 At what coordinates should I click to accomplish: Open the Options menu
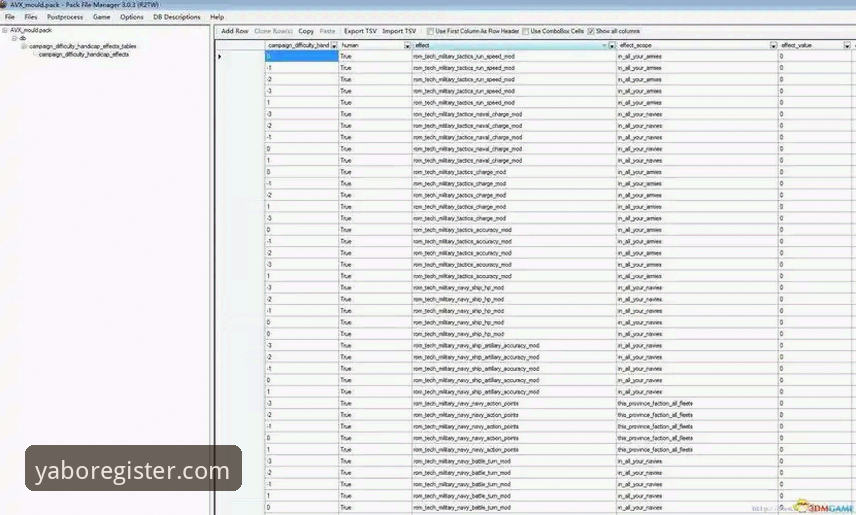pos(132,17)
